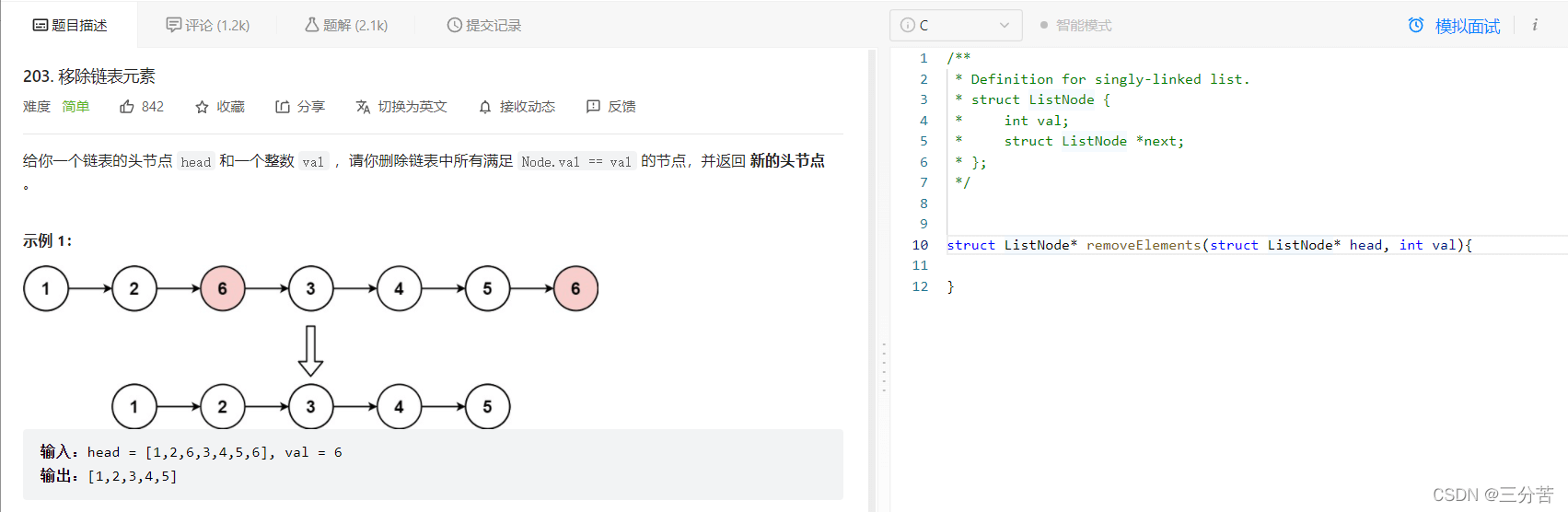Open the 评论 (1.2k) comments tab
1568x512 pixels.
point(208,26)
